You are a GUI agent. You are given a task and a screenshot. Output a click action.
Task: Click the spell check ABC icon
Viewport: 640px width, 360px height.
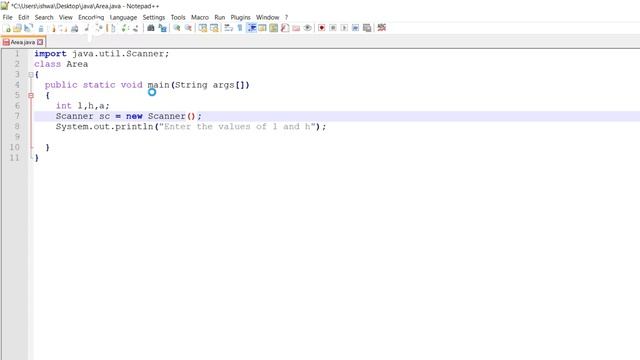382,28
